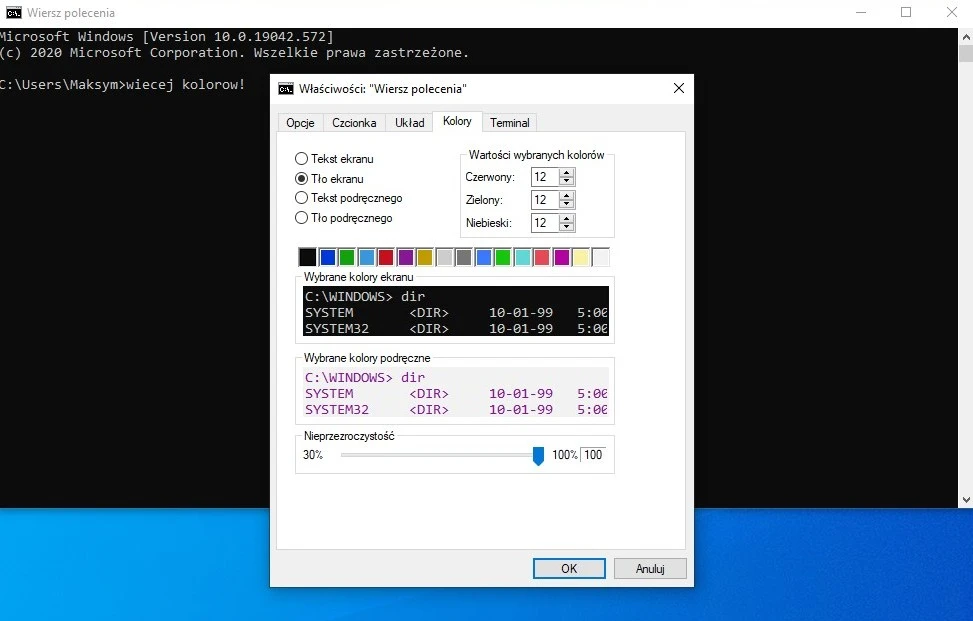
Task: Click the cmd icon in Properties title bar
Action: point(286,88)
